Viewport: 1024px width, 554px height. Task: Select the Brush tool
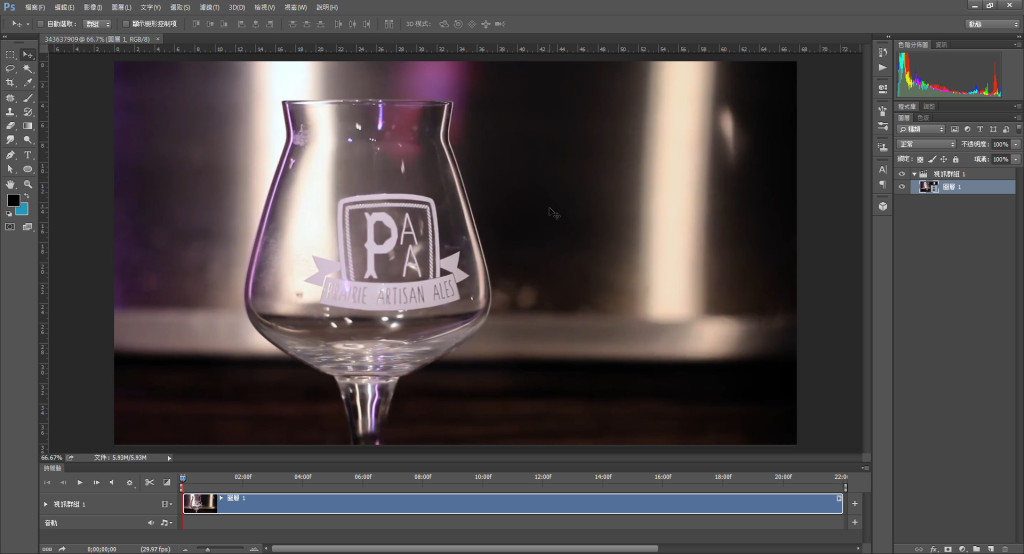27,98
